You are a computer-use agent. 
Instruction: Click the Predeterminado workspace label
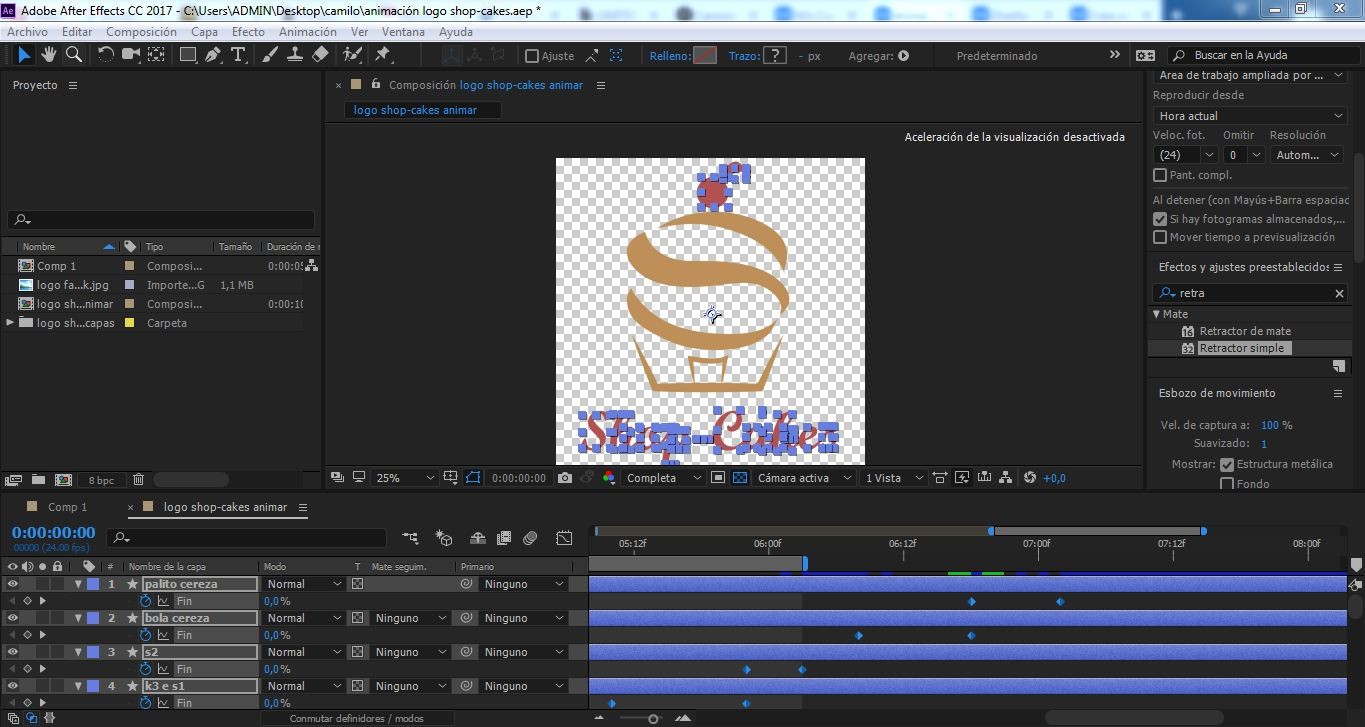tap(996, 56)
